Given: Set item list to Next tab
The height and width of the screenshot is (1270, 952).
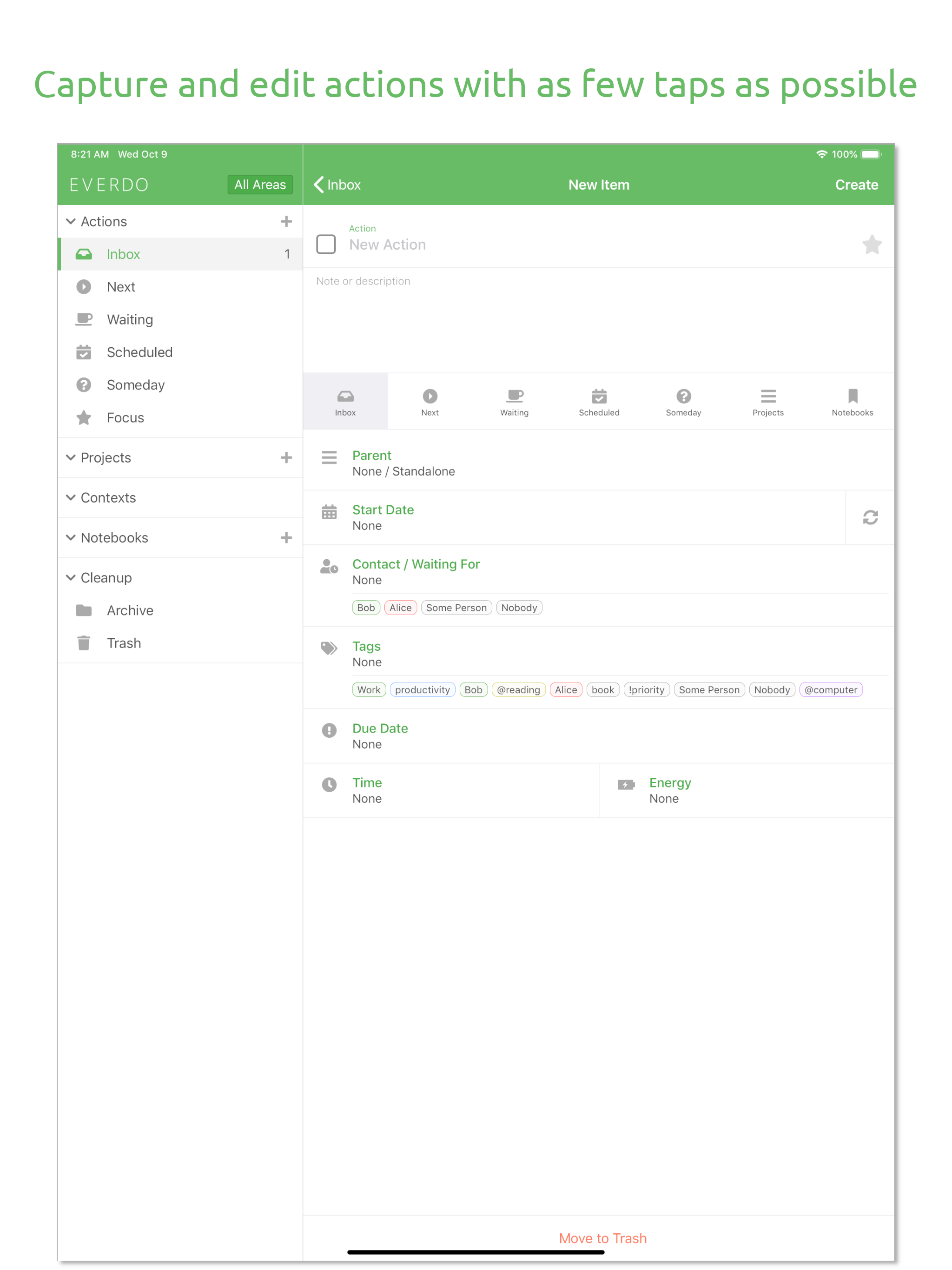Looking at the screenshot, I should click(430, 401).
